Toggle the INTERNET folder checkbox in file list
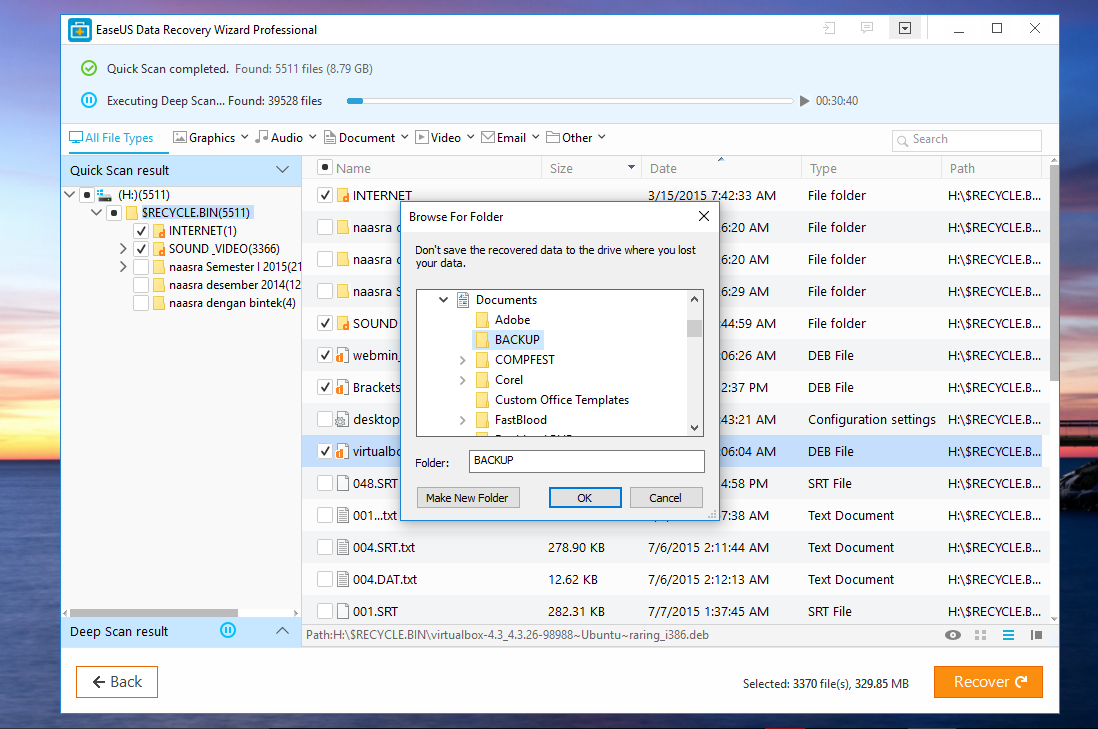The height and width of the screenshot is (729, 1098). 324,195
